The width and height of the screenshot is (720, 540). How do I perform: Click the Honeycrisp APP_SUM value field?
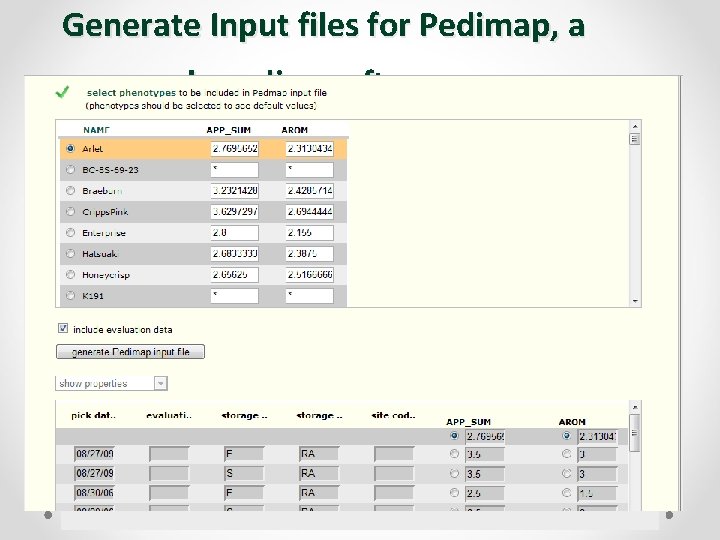[x=235, y=275]
